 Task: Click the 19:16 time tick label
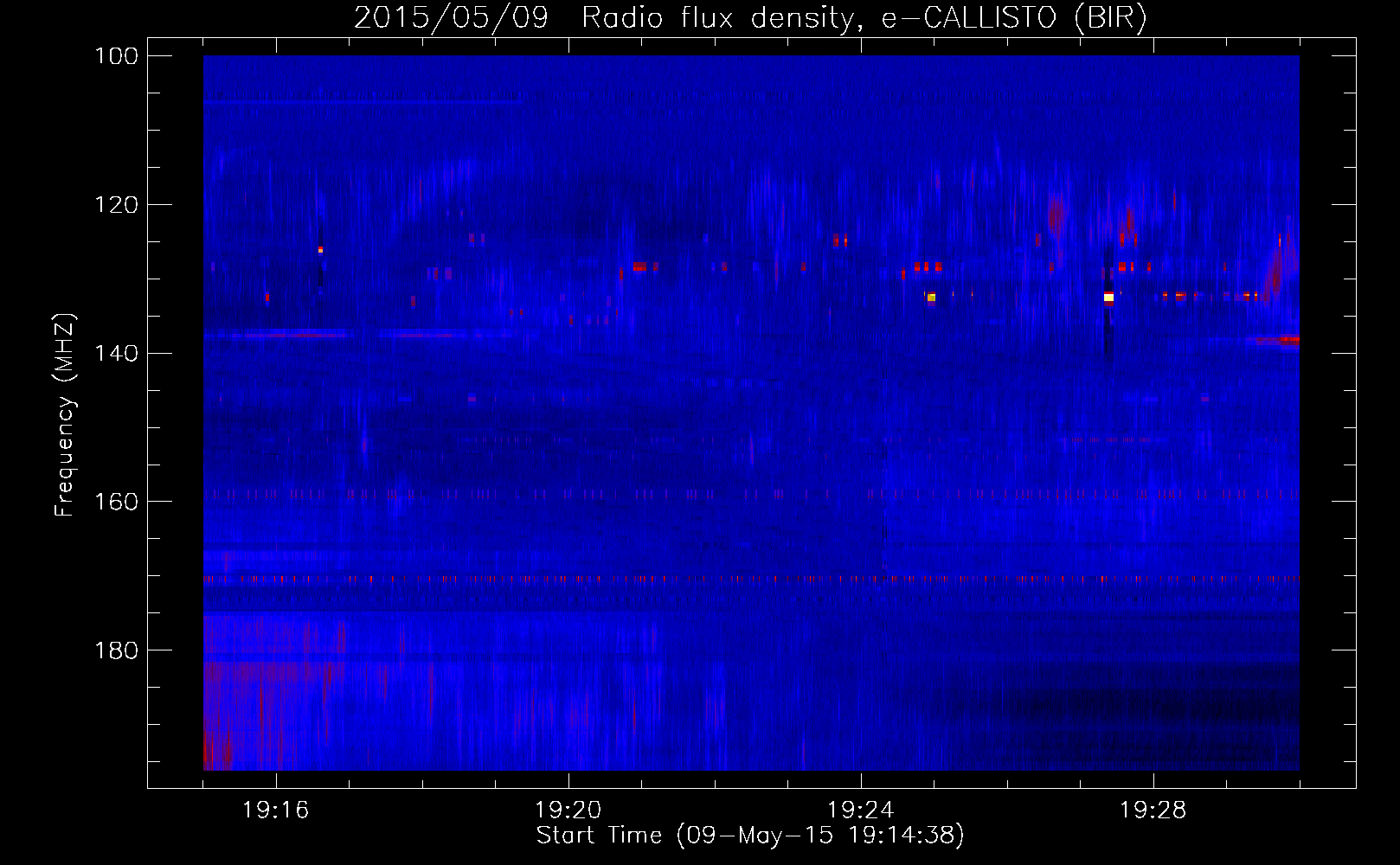276,811
